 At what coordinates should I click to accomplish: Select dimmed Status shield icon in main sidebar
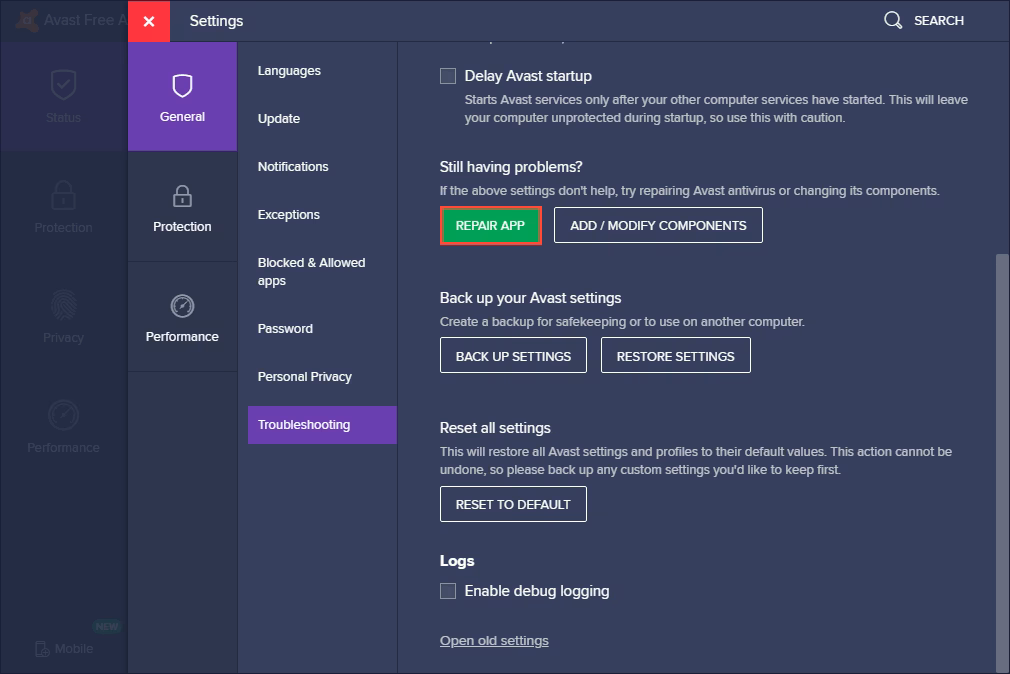click(63, 85)
